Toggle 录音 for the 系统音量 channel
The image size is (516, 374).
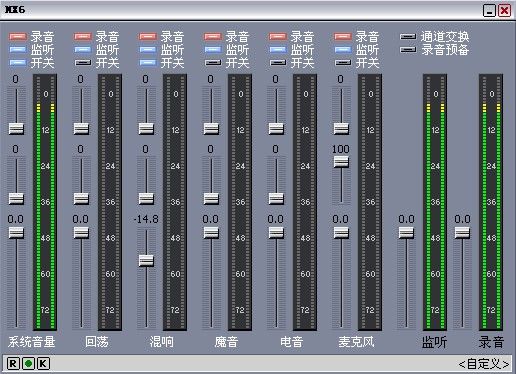tap(18, 36)
